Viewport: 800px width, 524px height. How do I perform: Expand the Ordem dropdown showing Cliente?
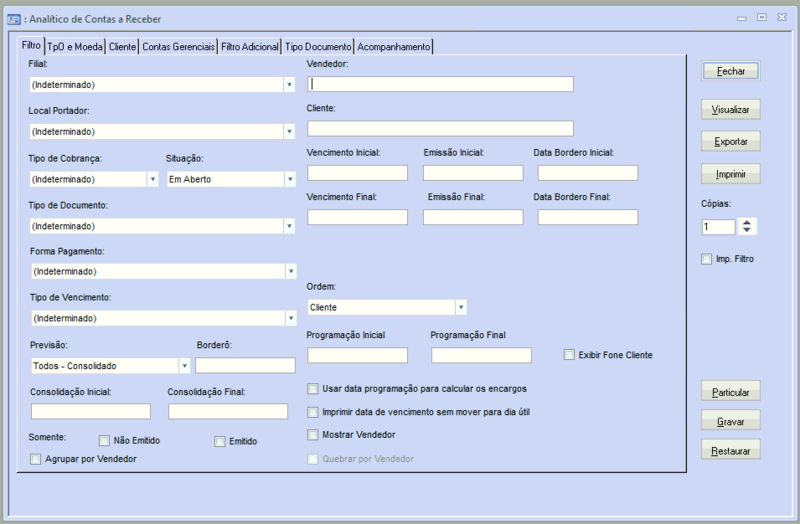coord(461,307)
